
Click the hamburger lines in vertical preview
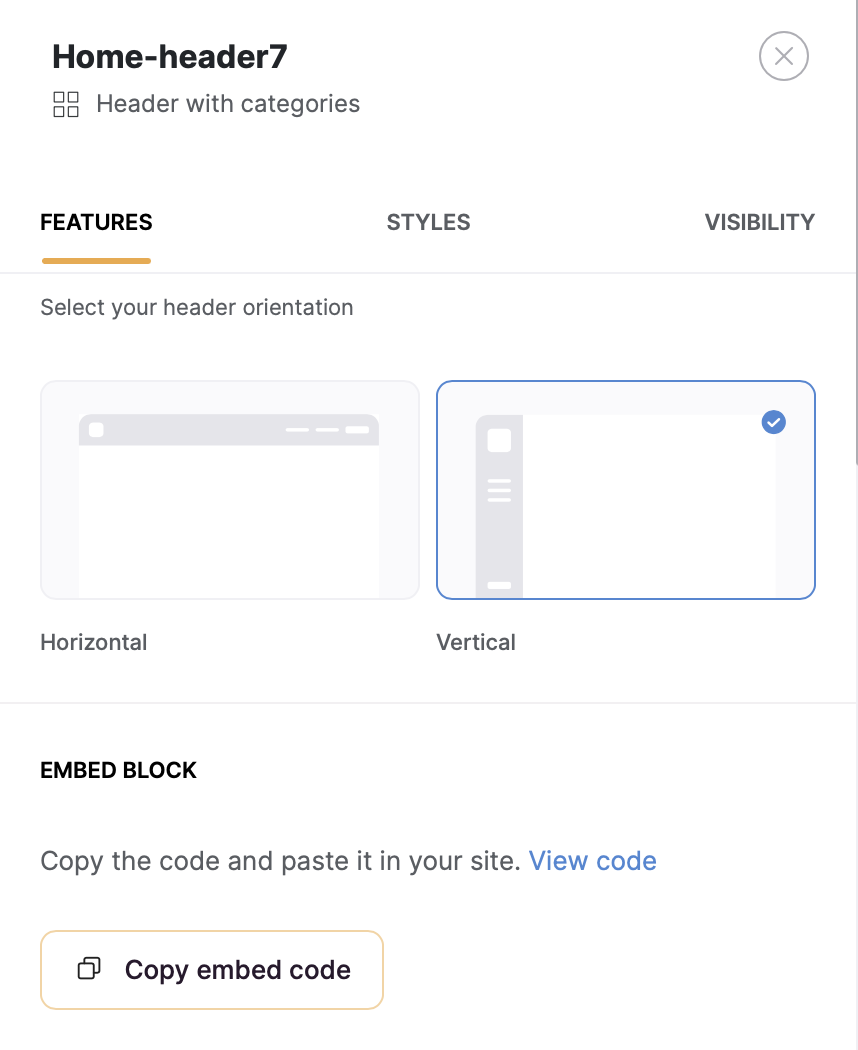[499, 490]
